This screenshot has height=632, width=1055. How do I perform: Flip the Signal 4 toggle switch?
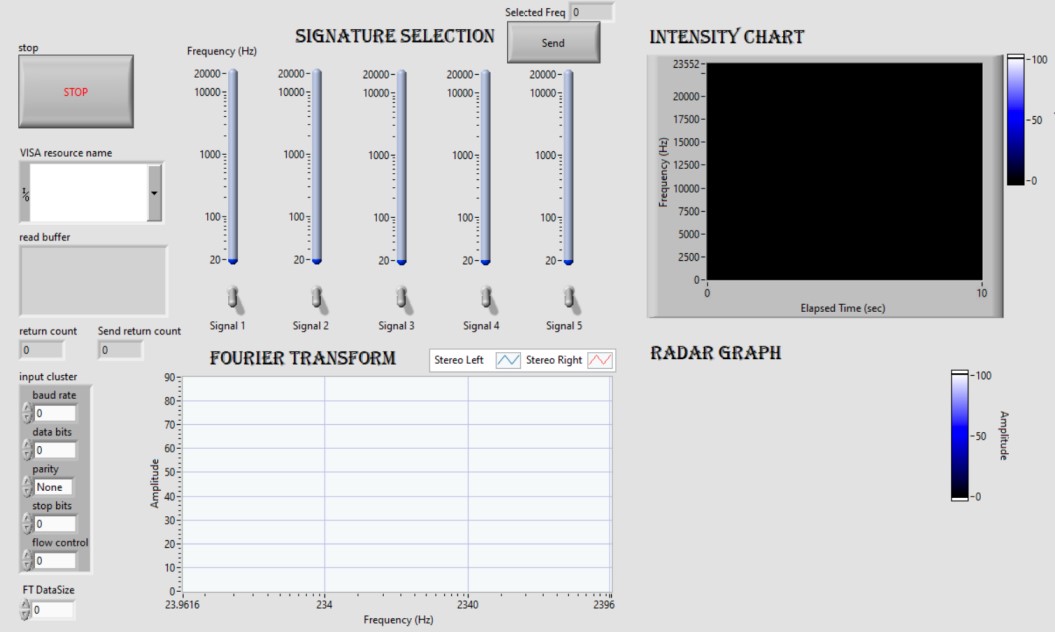pos(486,299)
